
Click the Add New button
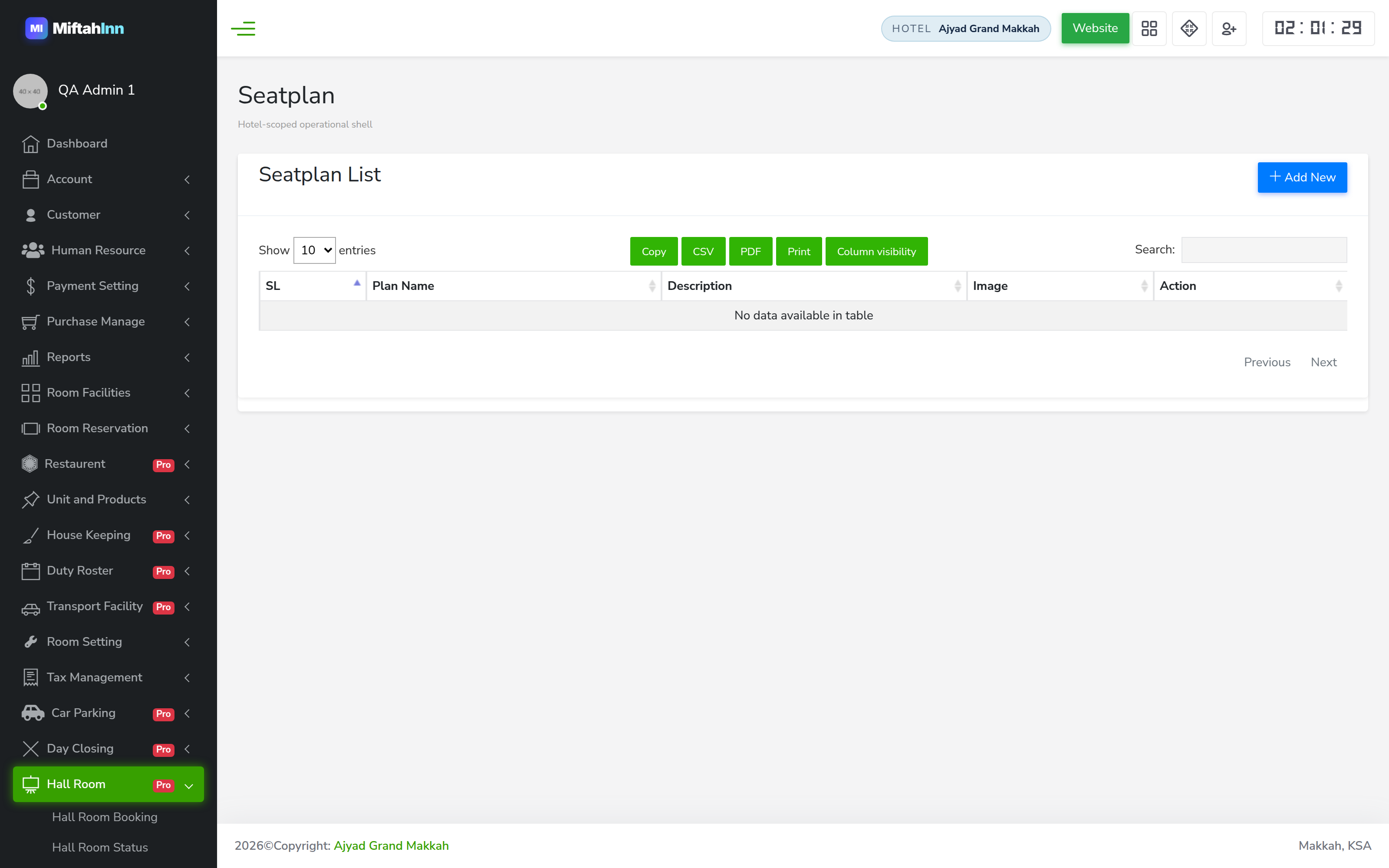point(1302,178)
